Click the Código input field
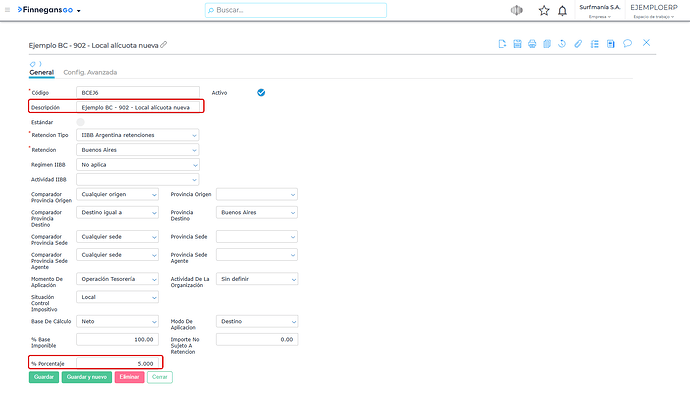The image size is (690, 402). [138, 93]
